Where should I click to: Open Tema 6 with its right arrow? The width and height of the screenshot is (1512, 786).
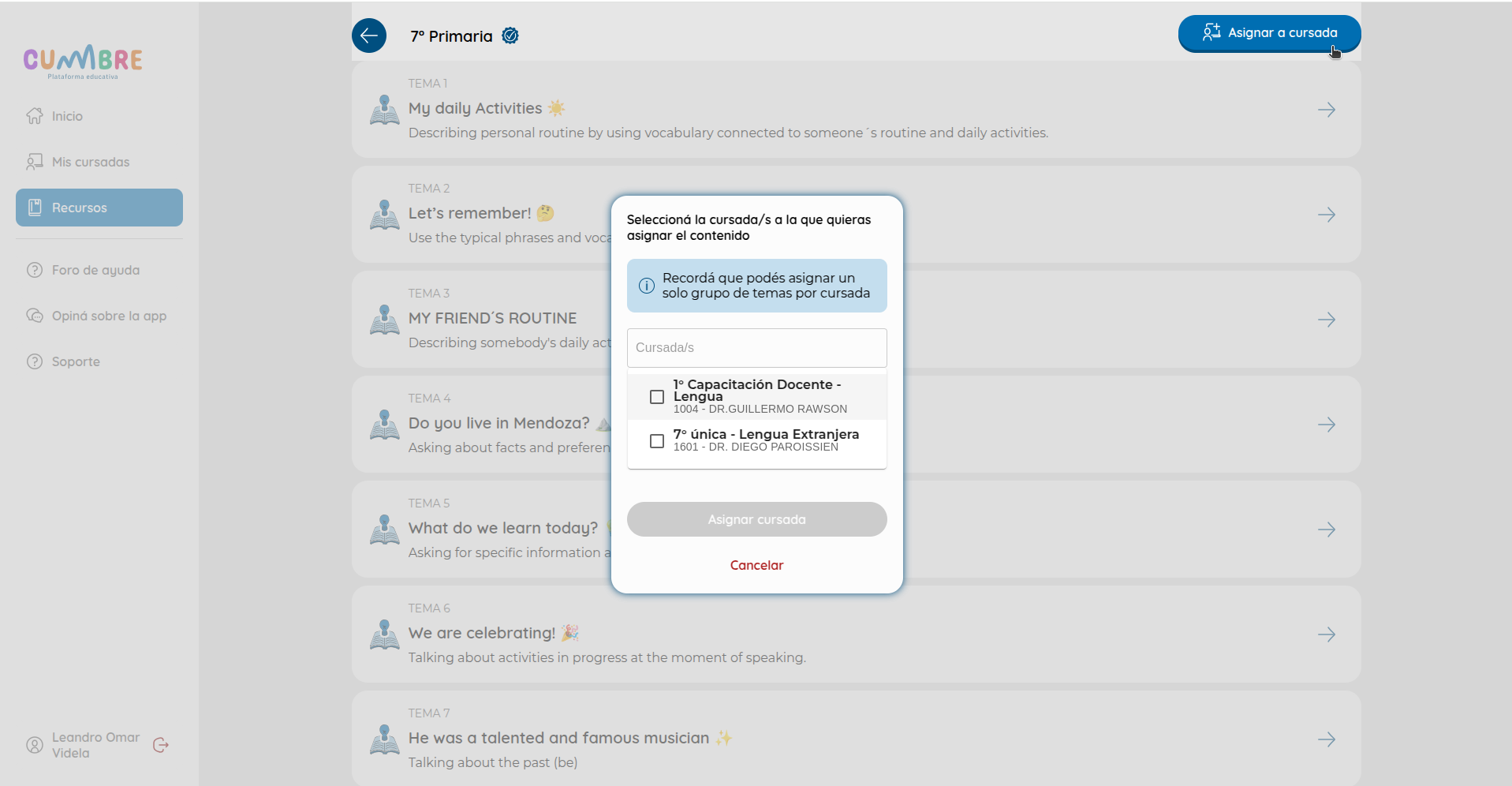pos(1327,634)
